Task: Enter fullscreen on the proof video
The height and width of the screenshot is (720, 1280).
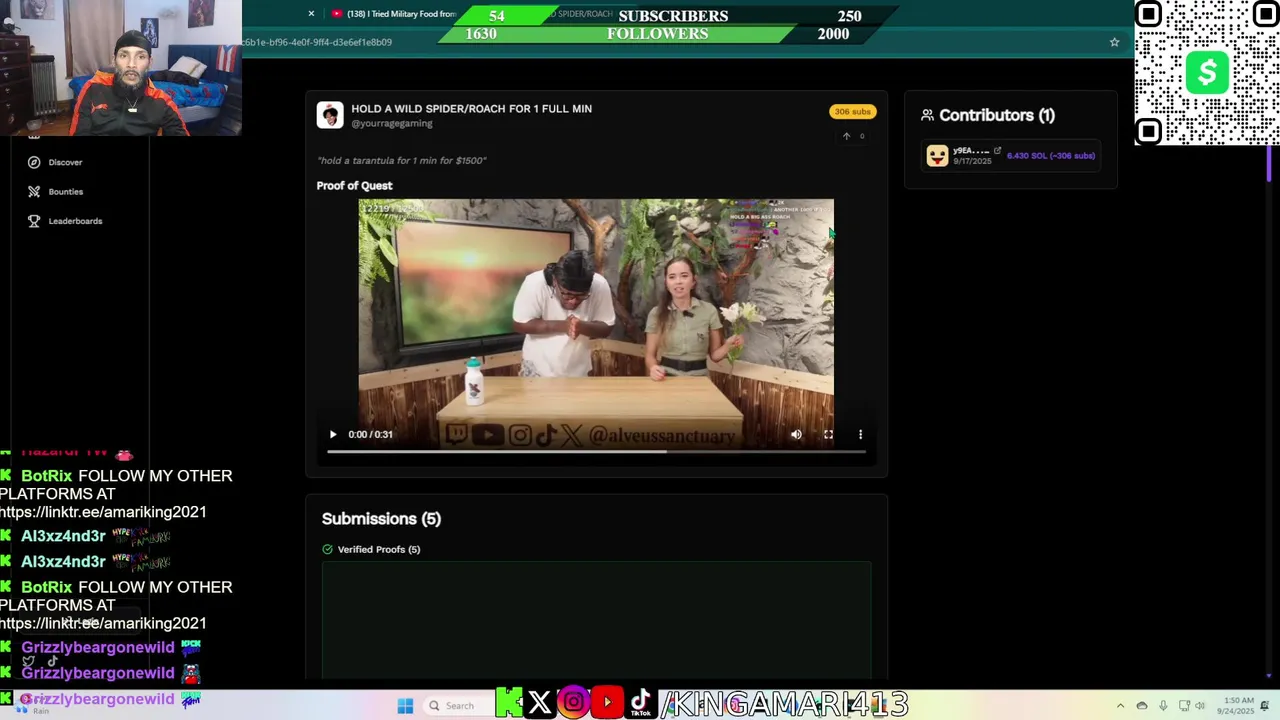Action: pos(828,434)
